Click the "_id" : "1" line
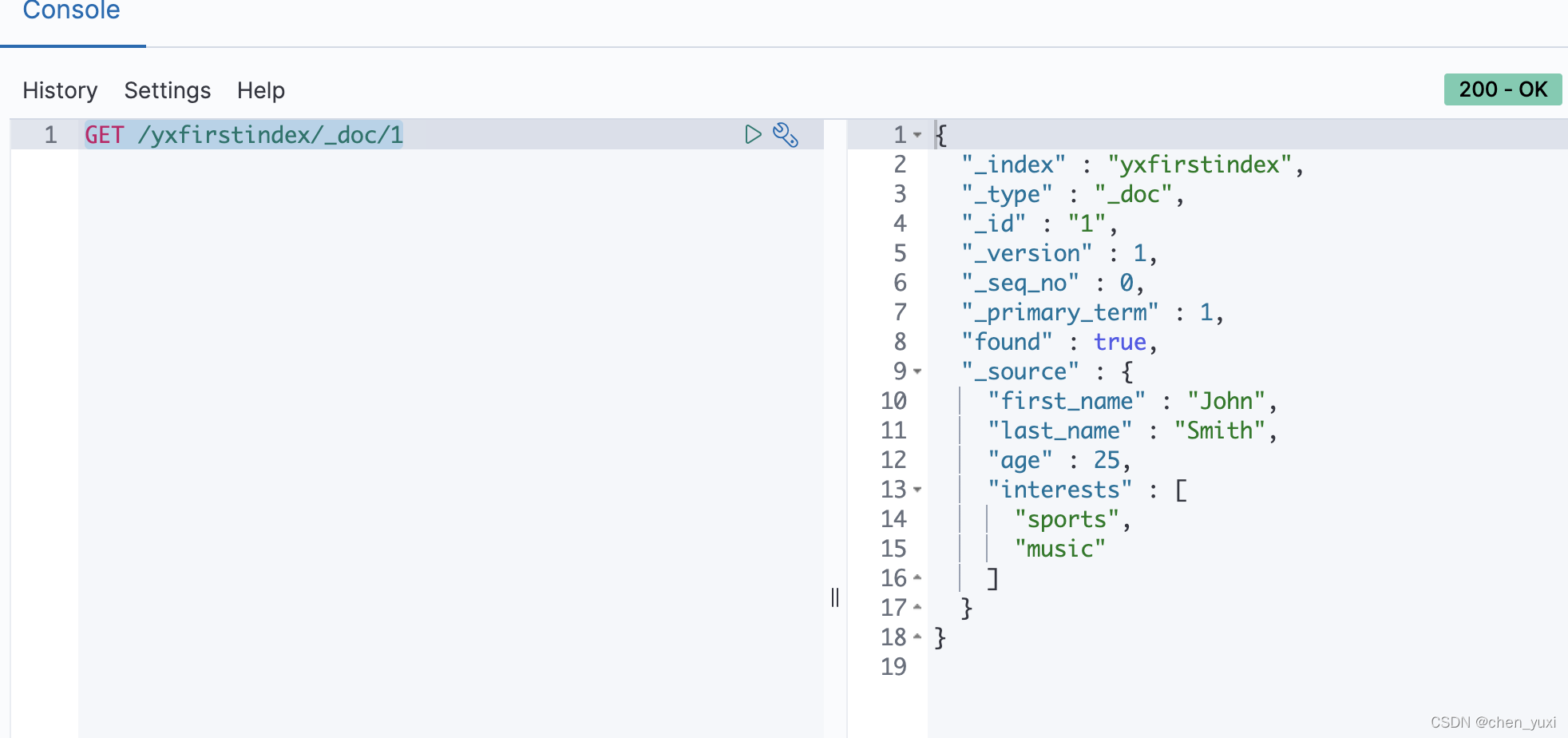 1039,224
